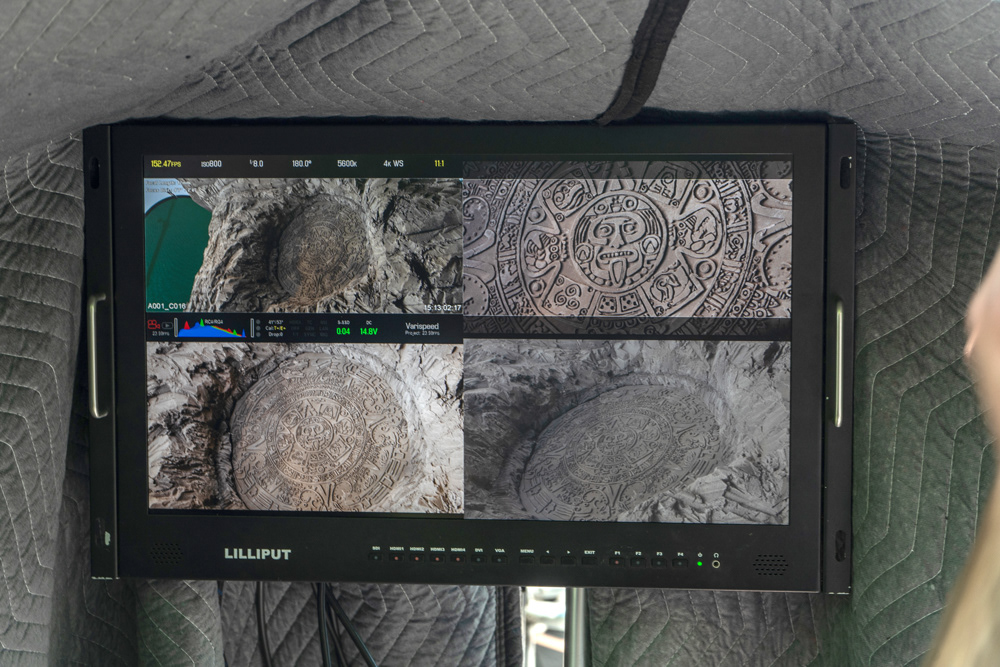Click the Varispeed mode label
This screenshot has height=667, width=1000.
click(422, 326)
